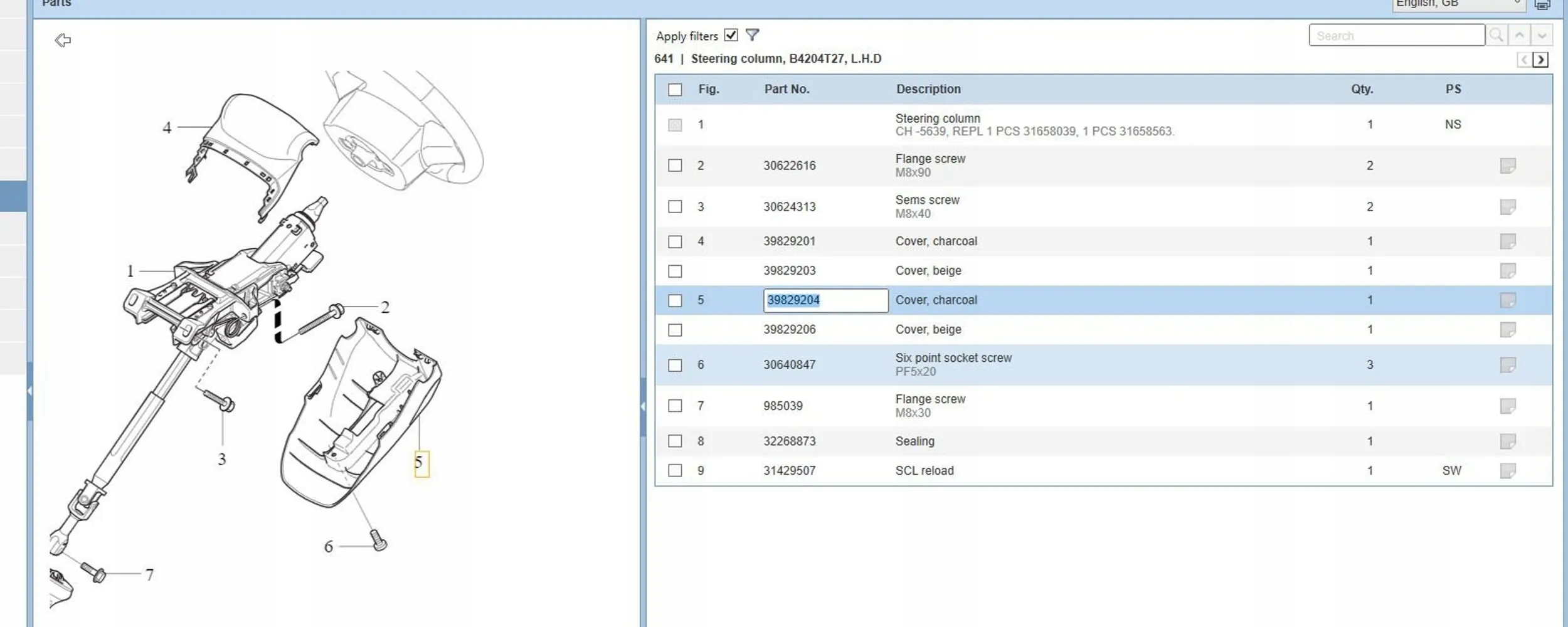Click the search magnifier icon

[1496, 35]
